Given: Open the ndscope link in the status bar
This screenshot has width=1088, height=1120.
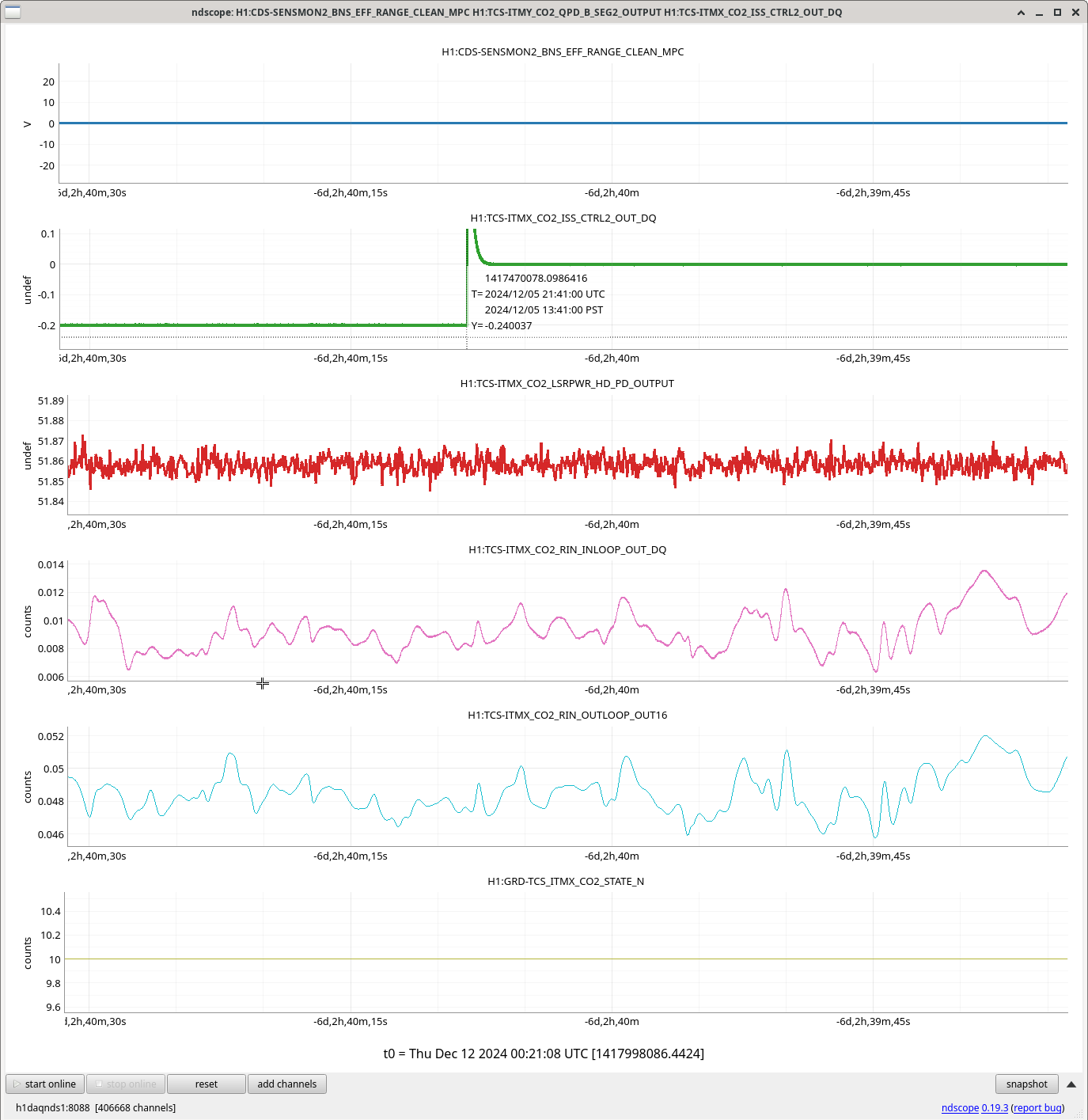Looking at the screenshot, I should tap(960, 1107).
